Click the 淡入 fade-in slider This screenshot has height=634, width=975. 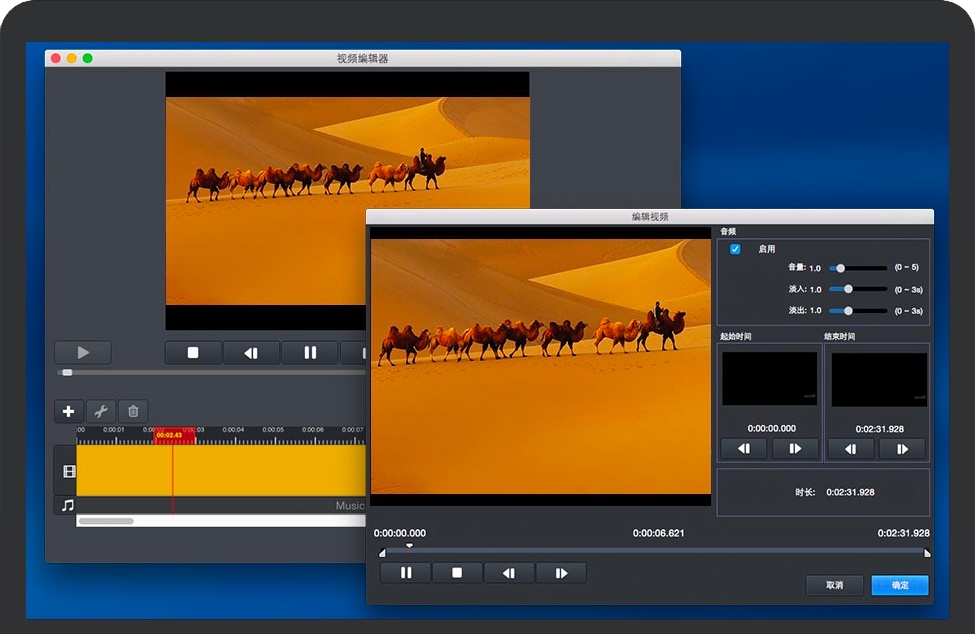[x=848, y=289]
